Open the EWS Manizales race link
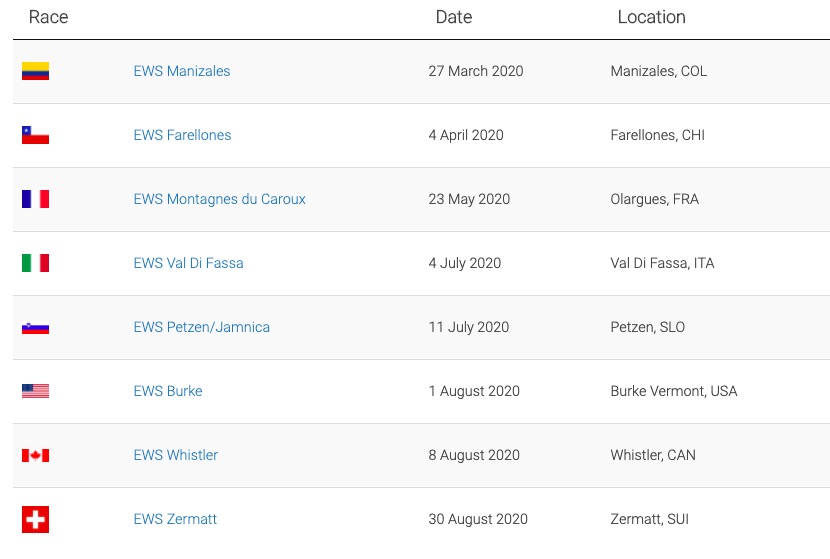The image size is (830, 559). click(182, 71)
